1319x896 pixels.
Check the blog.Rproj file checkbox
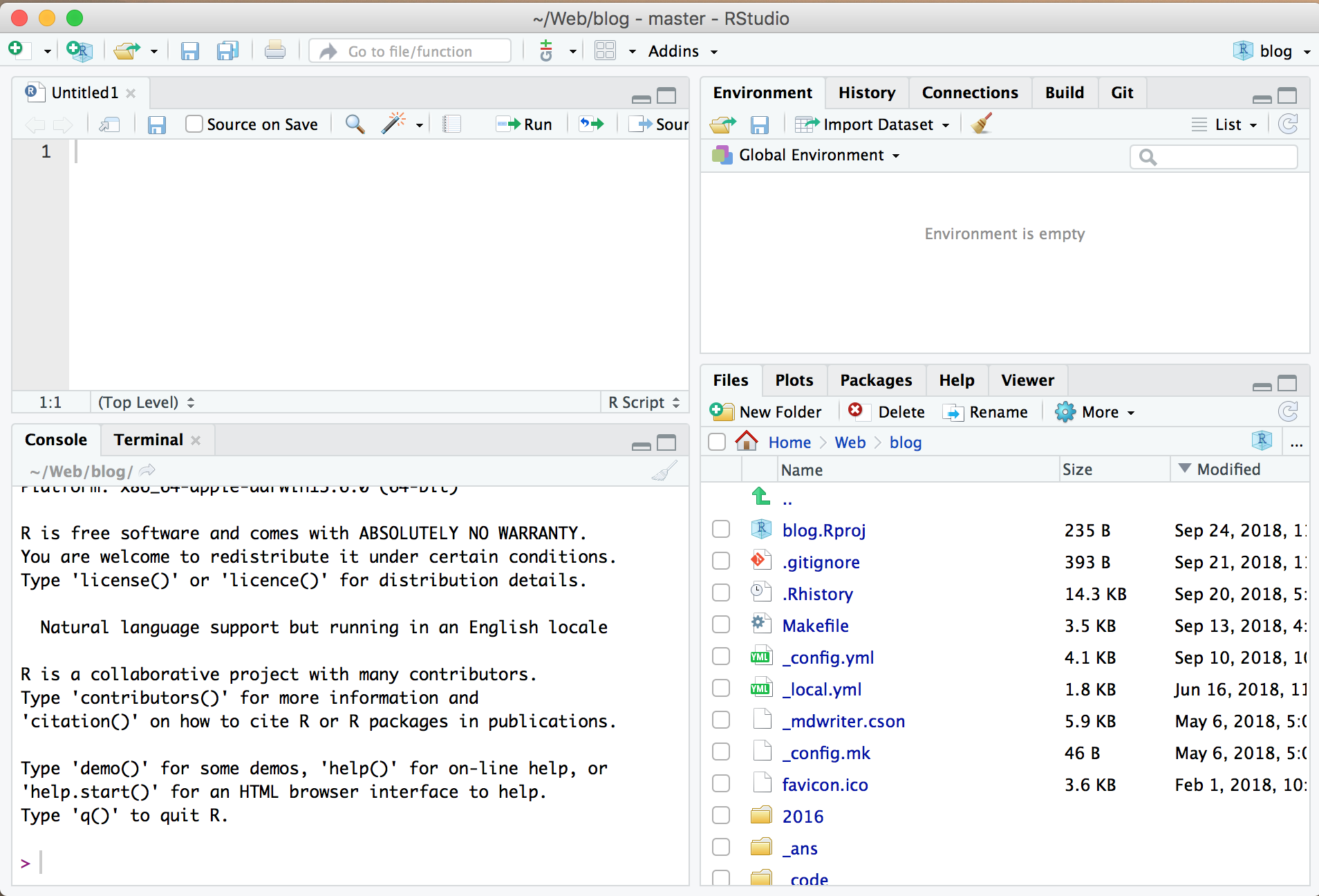pyautogui.click(x=721, y=530)
